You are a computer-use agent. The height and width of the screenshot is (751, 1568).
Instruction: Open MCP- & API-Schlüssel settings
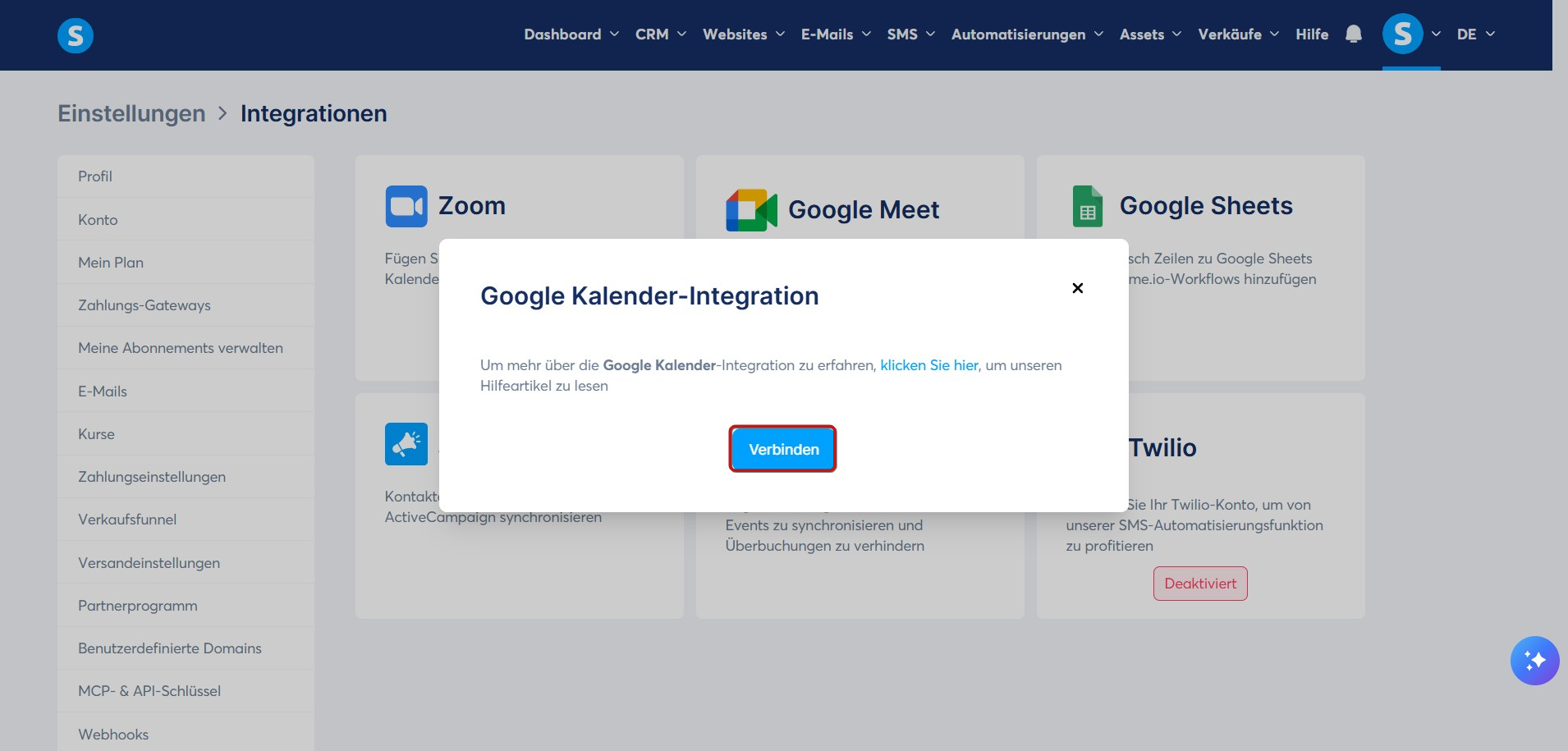[x=186, y=691]
